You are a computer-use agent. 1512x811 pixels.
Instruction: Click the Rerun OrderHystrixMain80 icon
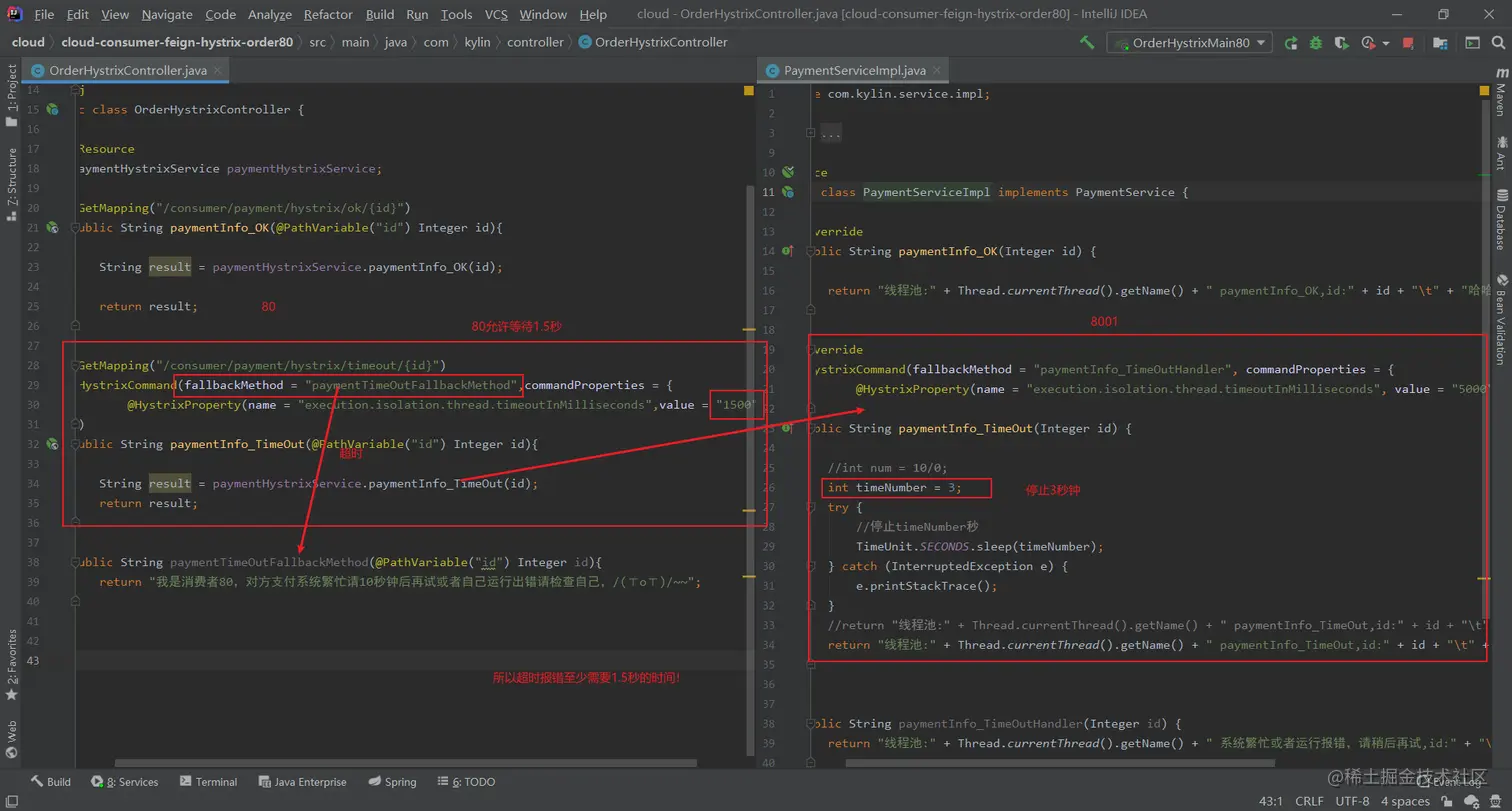(1292, 43)
